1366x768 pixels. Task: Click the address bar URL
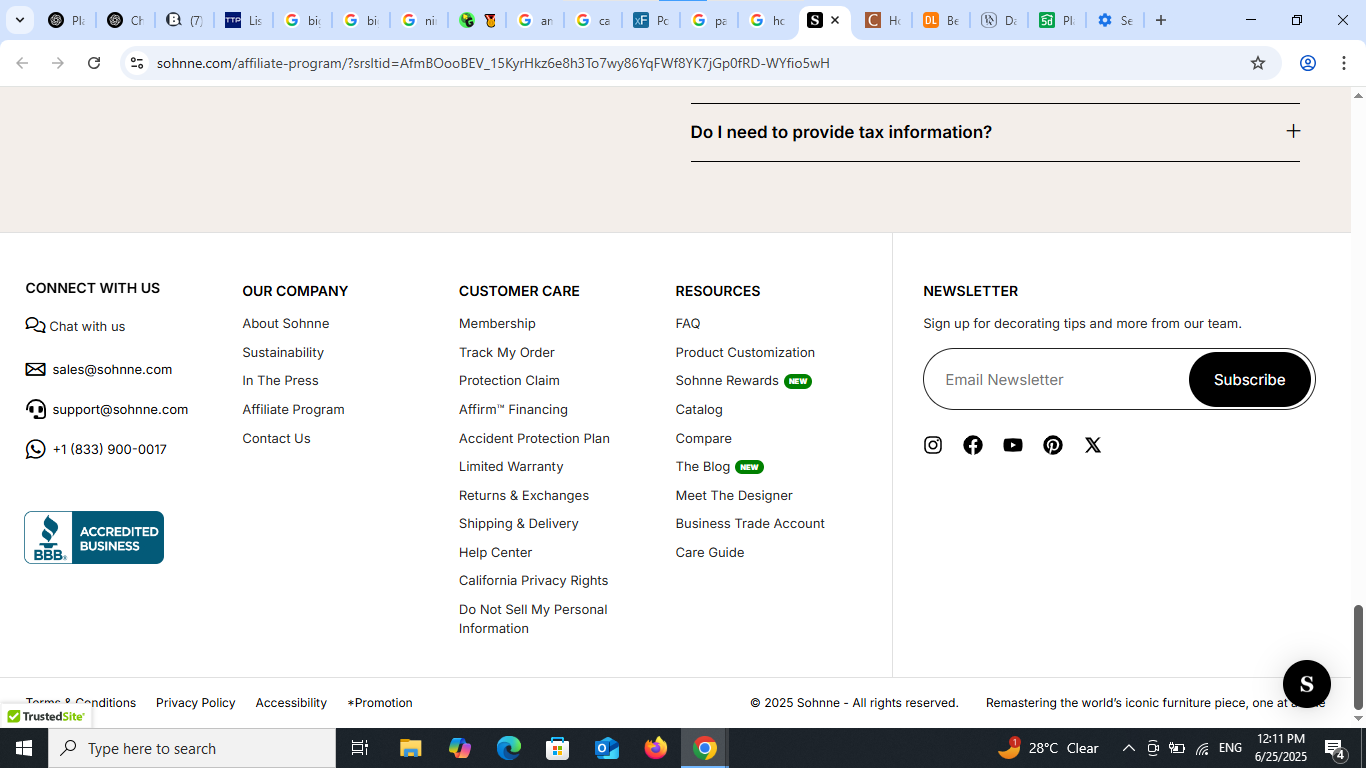tap(493, 63)
